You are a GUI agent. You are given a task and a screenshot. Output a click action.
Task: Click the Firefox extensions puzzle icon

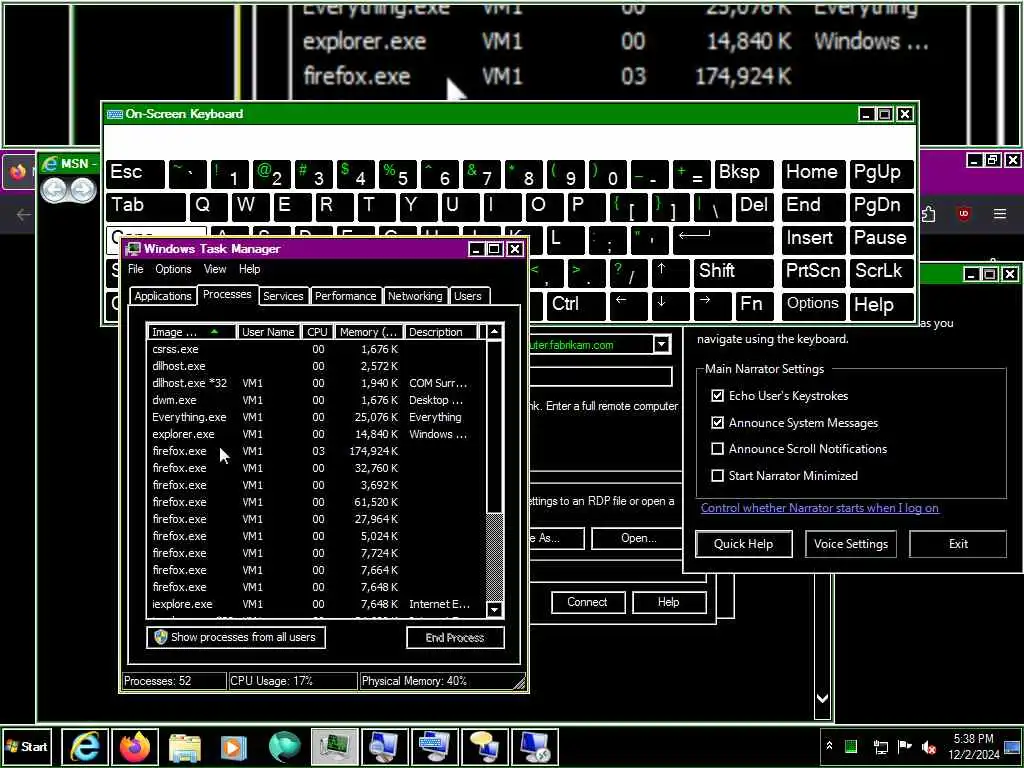pos(929,214)
